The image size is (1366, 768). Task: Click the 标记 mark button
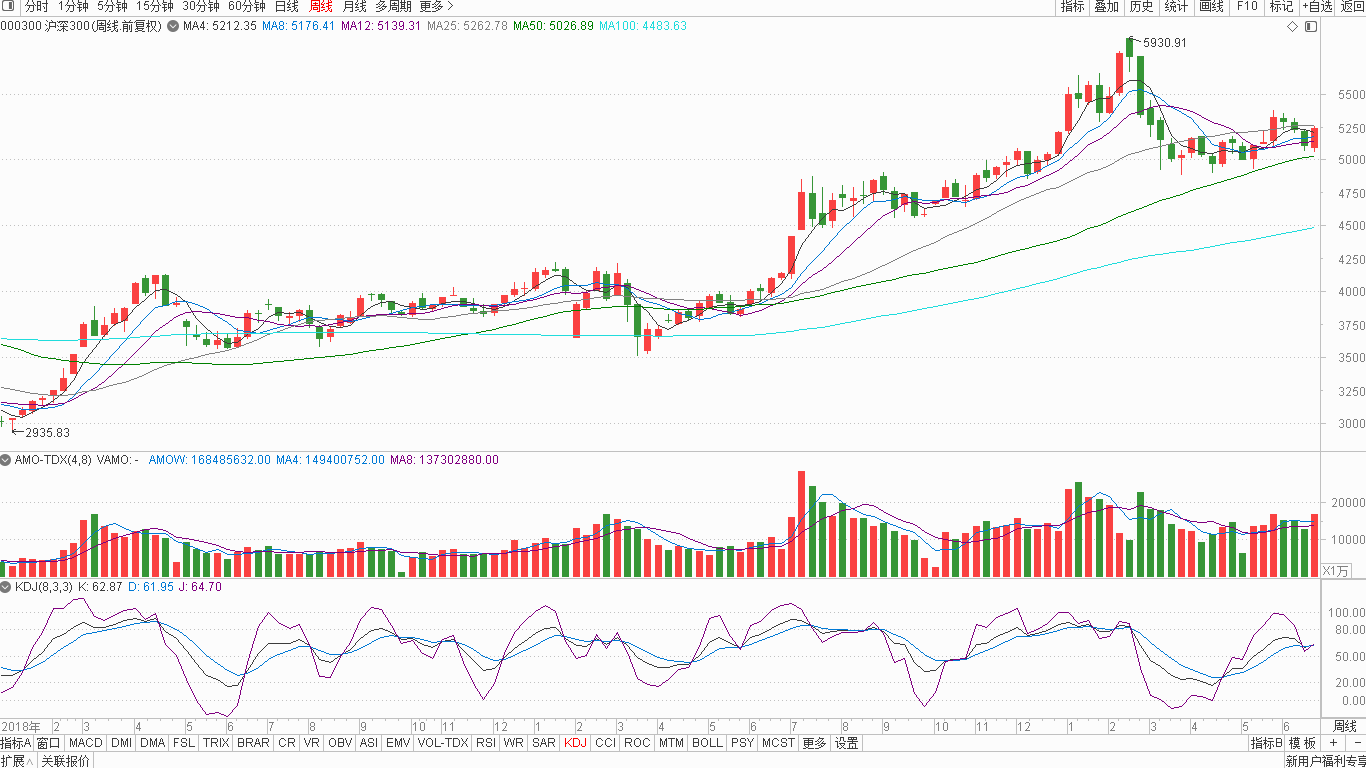click(1281, 6)
